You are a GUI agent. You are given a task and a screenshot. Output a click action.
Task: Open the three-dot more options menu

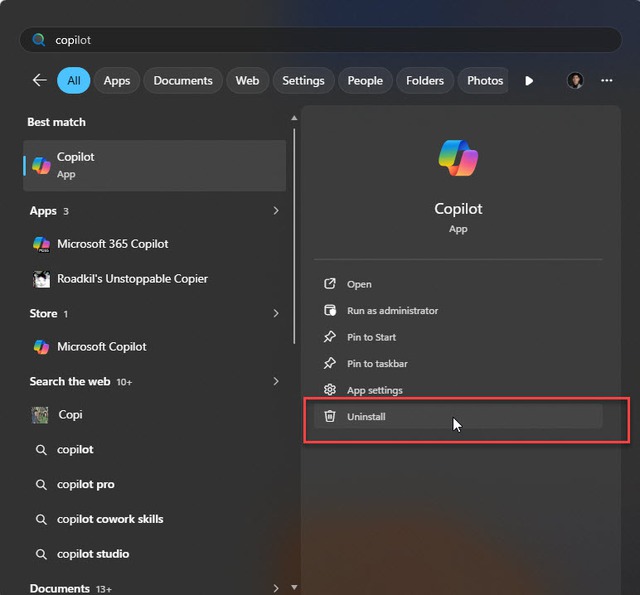(607, 80)
